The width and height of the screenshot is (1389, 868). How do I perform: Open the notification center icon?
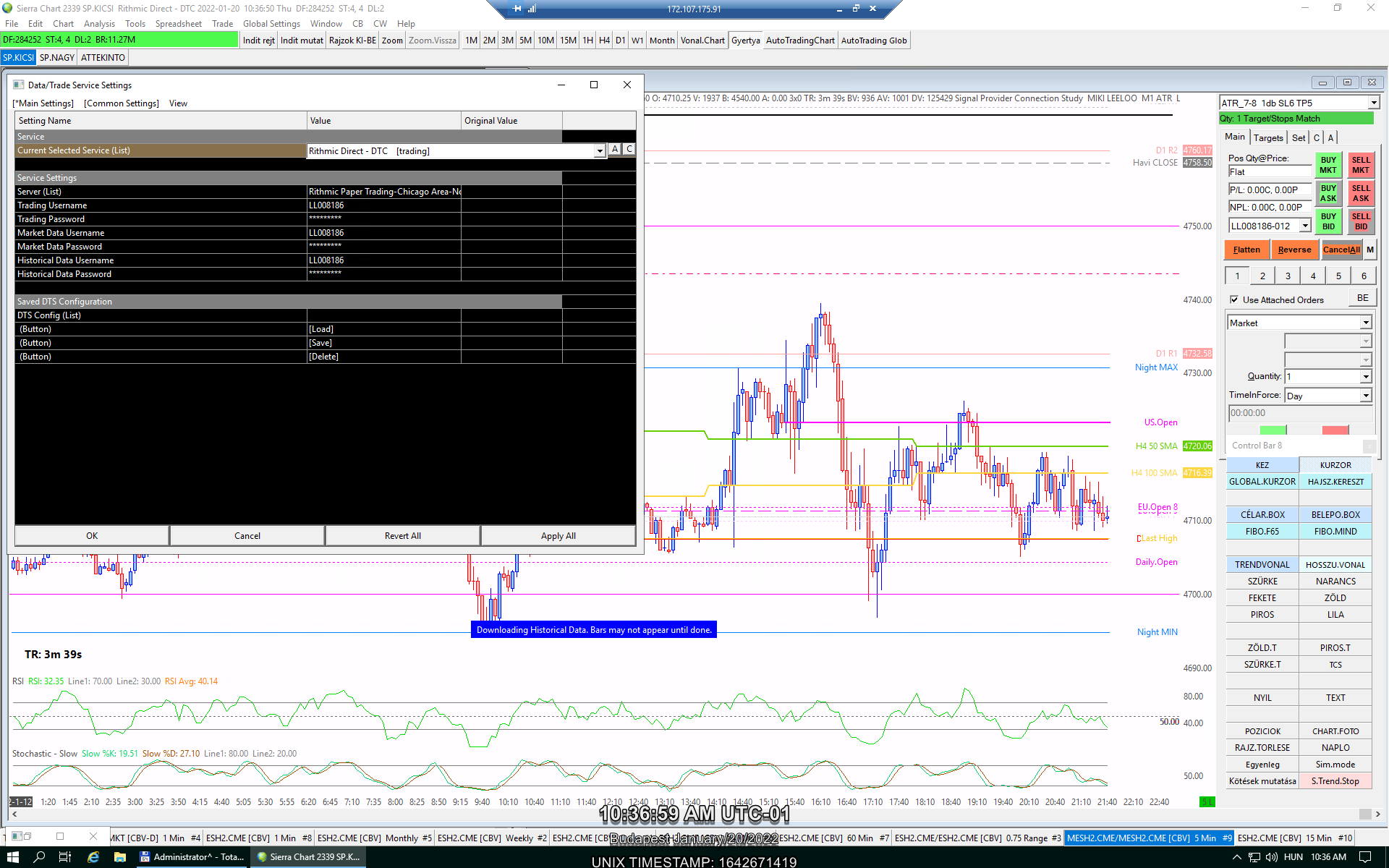[x=1365, y=857]
